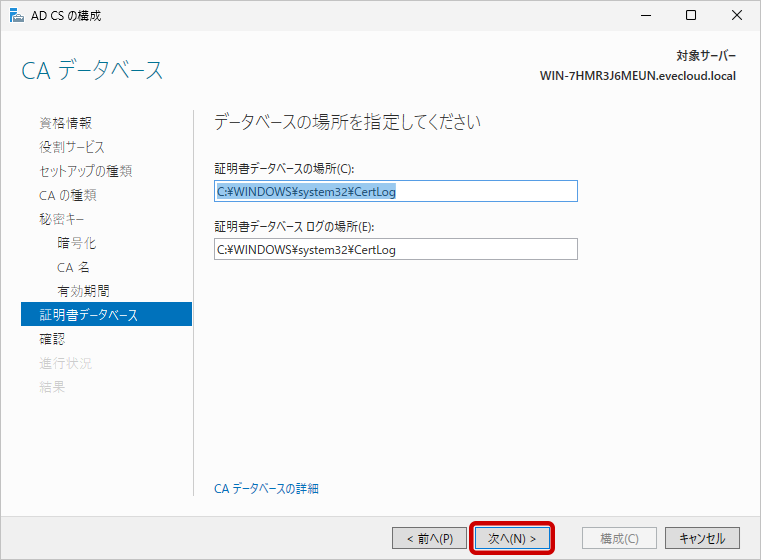Open 資格情報 step in sidebar
Screen dimensions: 761x560
pos(66,123)
